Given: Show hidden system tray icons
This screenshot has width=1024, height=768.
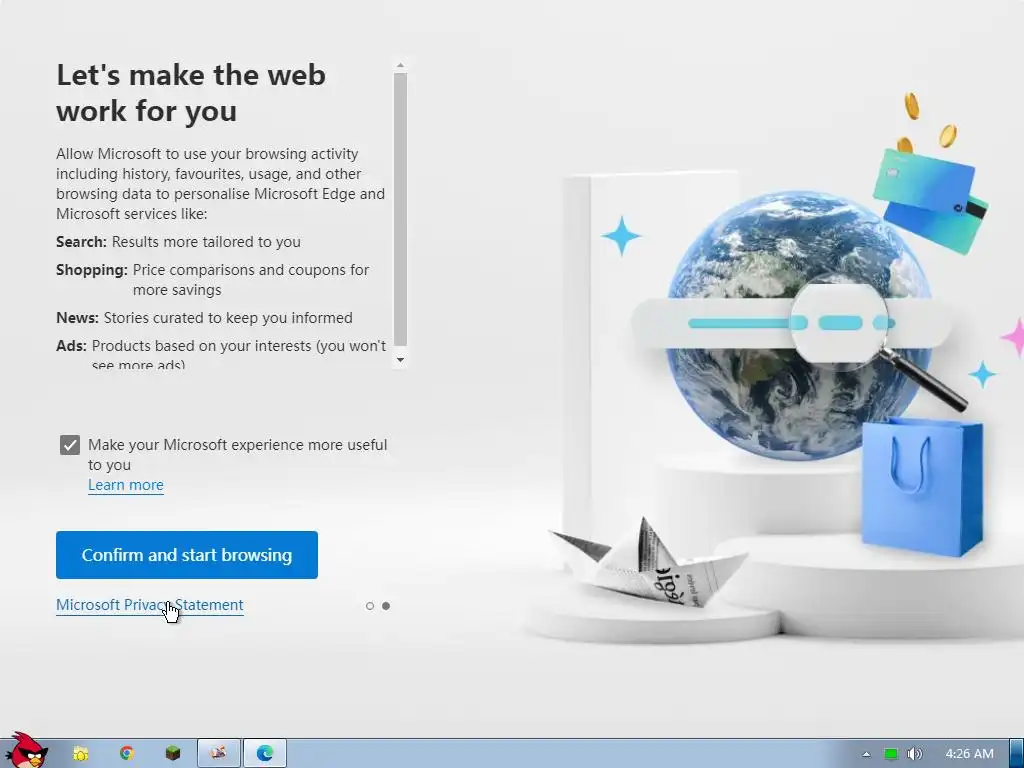Looking at the screenshot, I should click(867, 754).
